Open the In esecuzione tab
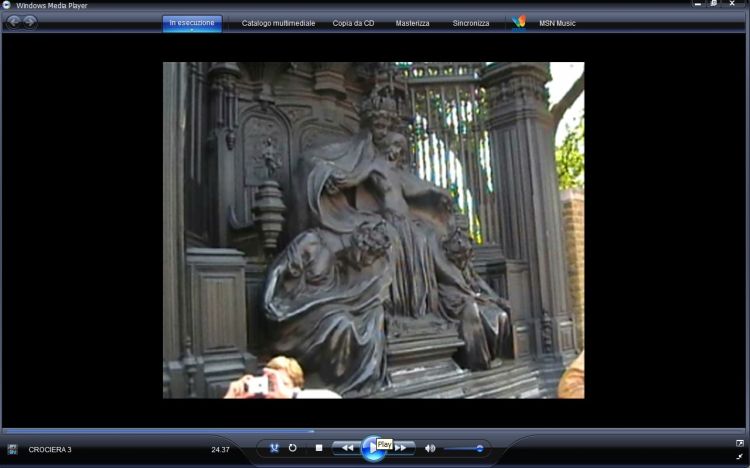 [x=191, y=22]
